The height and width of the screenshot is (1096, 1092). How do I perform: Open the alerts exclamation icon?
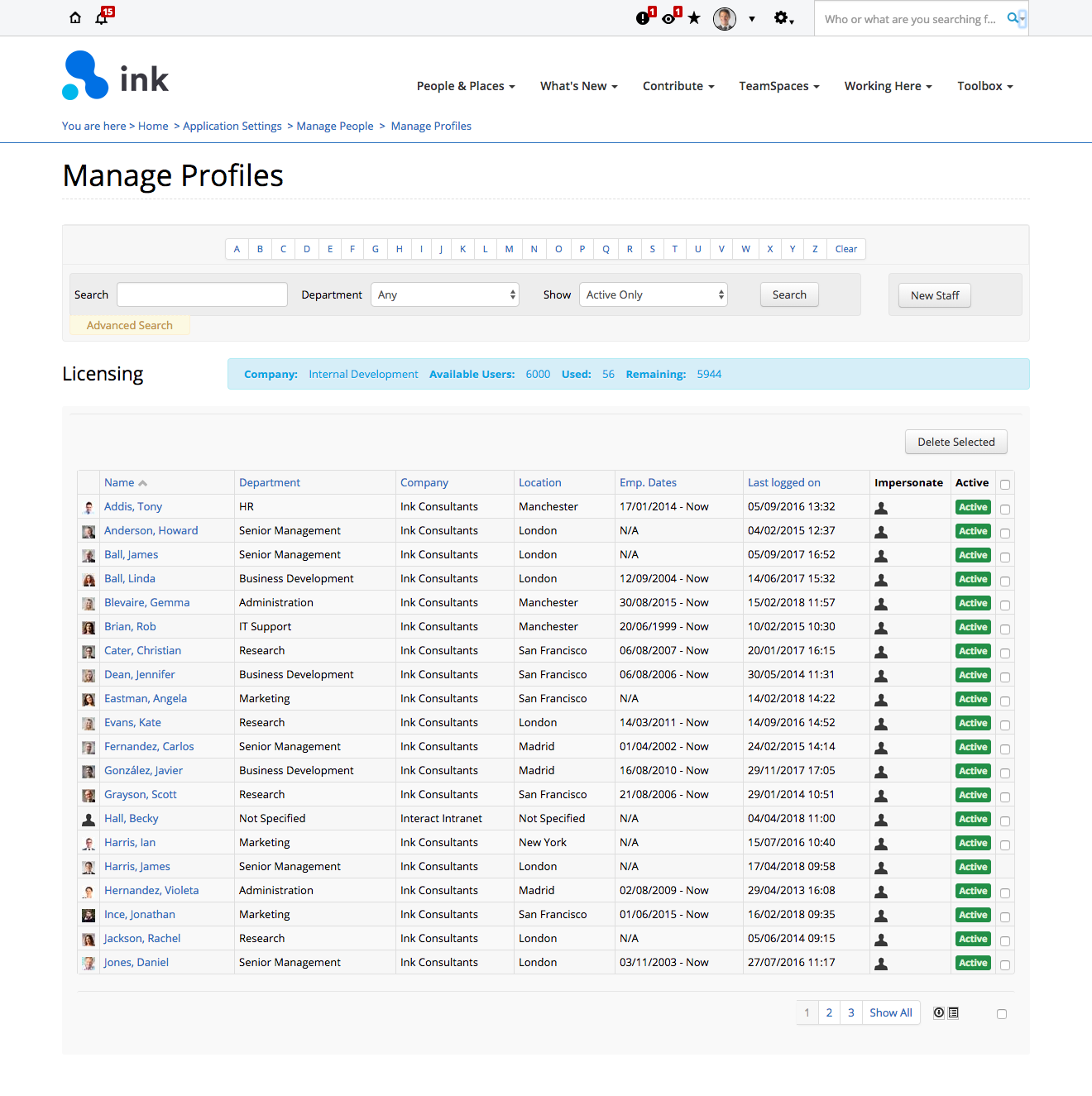tap(644, 17)
